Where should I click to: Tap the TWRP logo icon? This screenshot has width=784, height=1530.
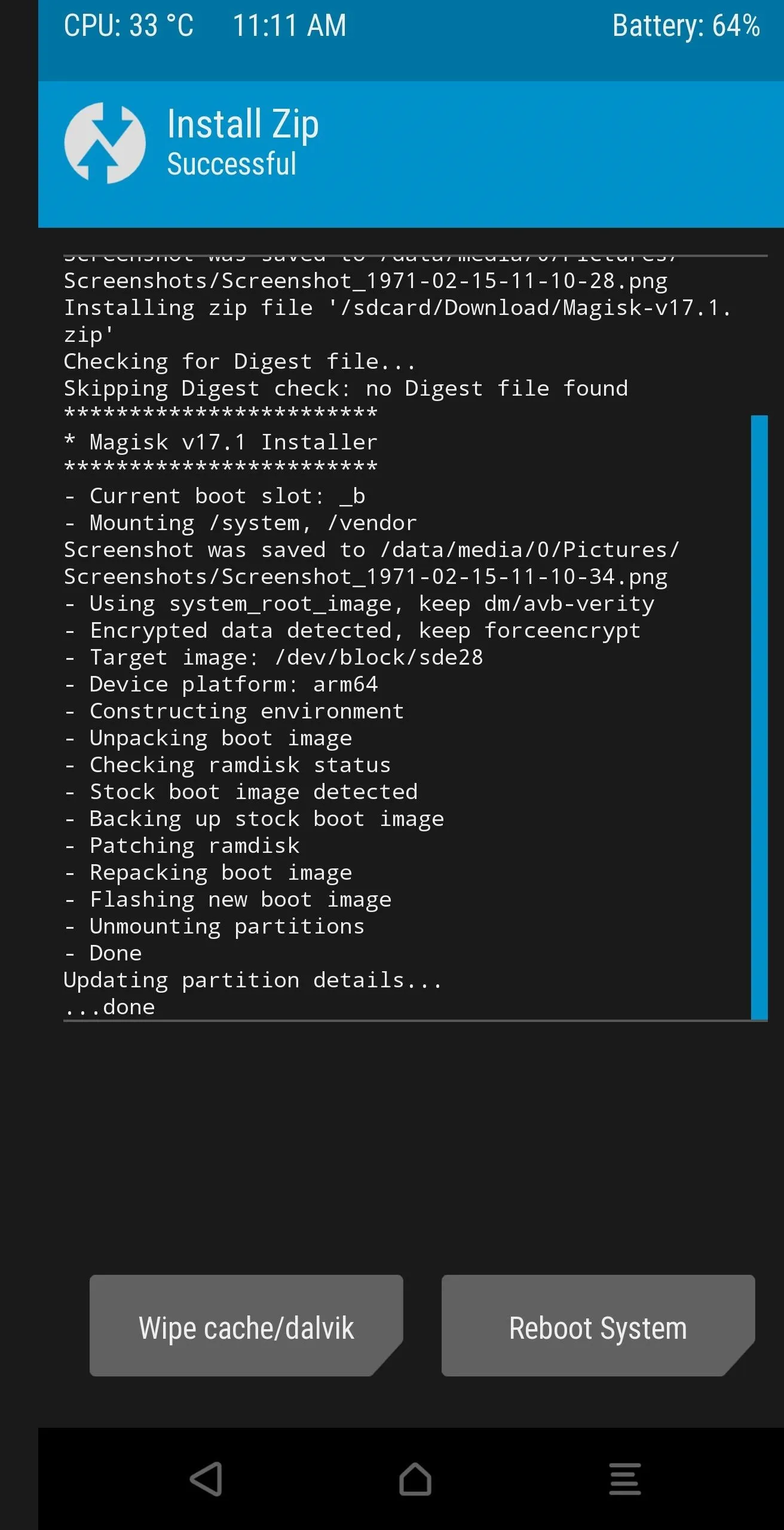(105, 143)
